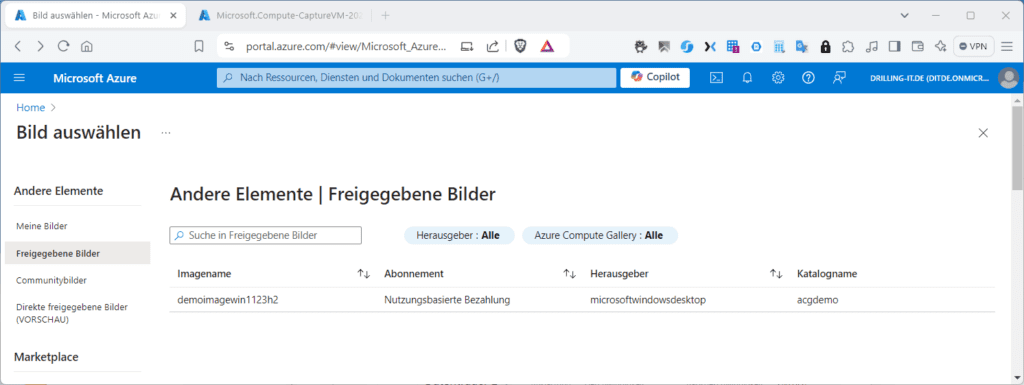Click the Brave Rewards triangle icon

tap(547, 46)
